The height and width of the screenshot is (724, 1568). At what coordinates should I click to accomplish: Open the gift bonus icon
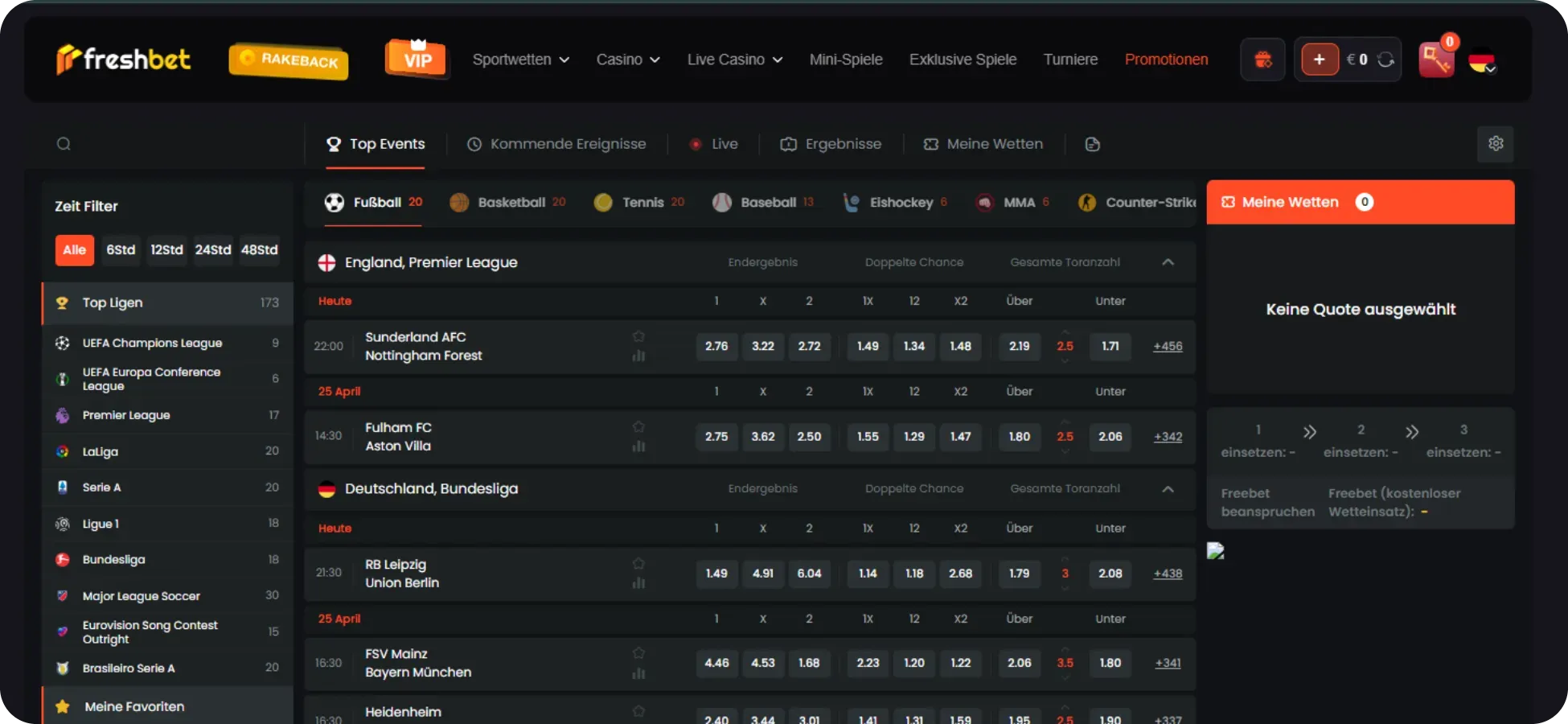coord(1263,60)
